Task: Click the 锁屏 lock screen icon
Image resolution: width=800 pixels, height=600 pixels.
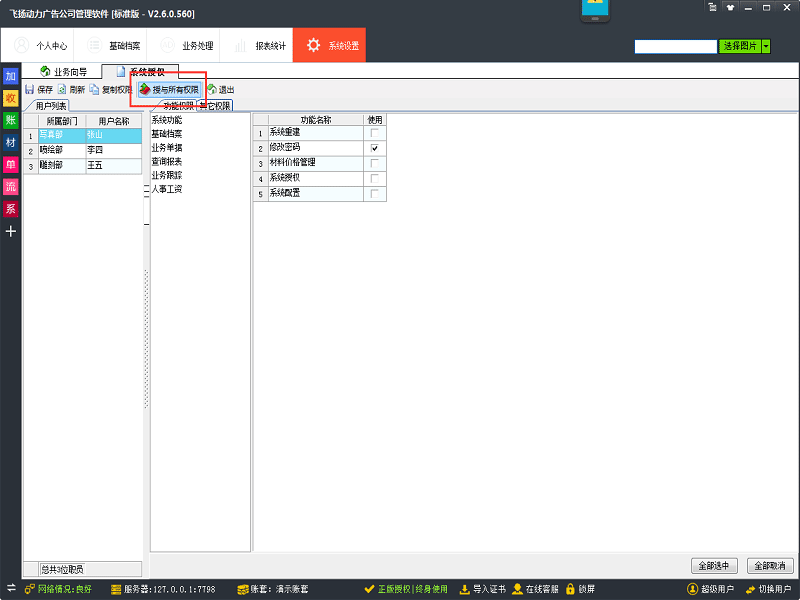Action: pos(570,589)
